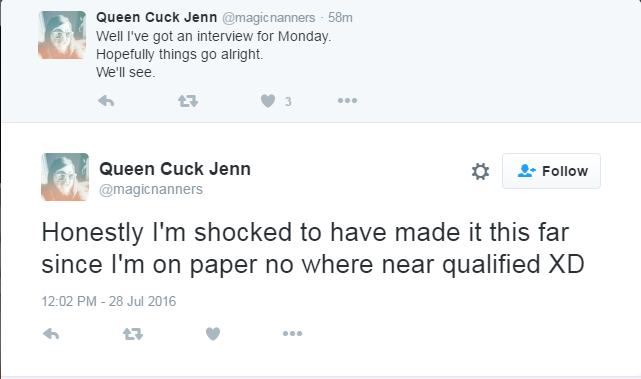The width and height of the screenshot is (641, 379).
Task: Select the 'Well I've got an interview' tweet text
Action: (x=213, y=54)
